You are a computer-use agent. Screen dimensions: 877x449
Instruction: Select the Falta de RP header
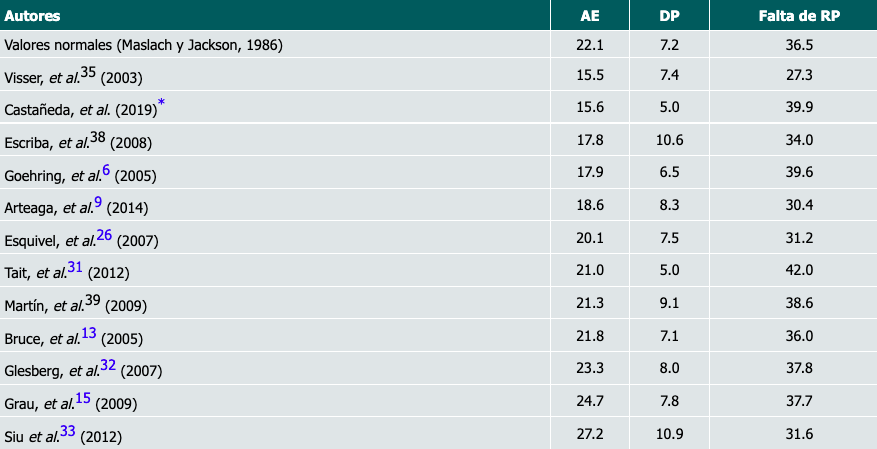[x=798, y=16]
